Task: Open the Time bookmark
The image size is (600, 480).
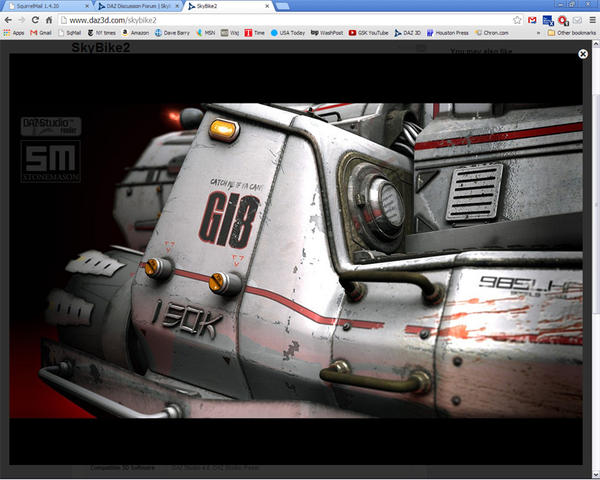Action: point(254,33)
